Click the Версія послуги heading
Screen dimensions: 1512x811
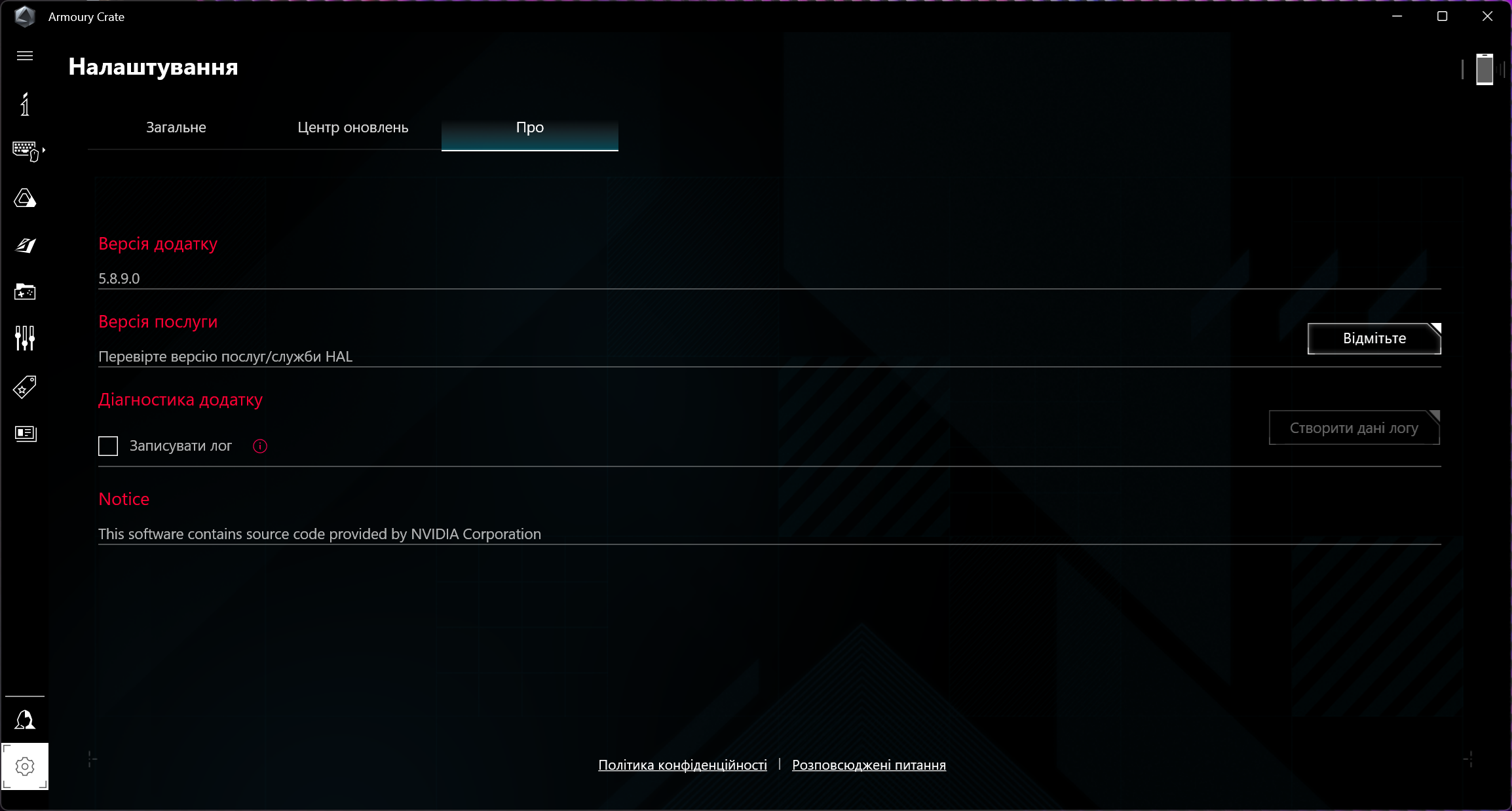coord(158,322)
